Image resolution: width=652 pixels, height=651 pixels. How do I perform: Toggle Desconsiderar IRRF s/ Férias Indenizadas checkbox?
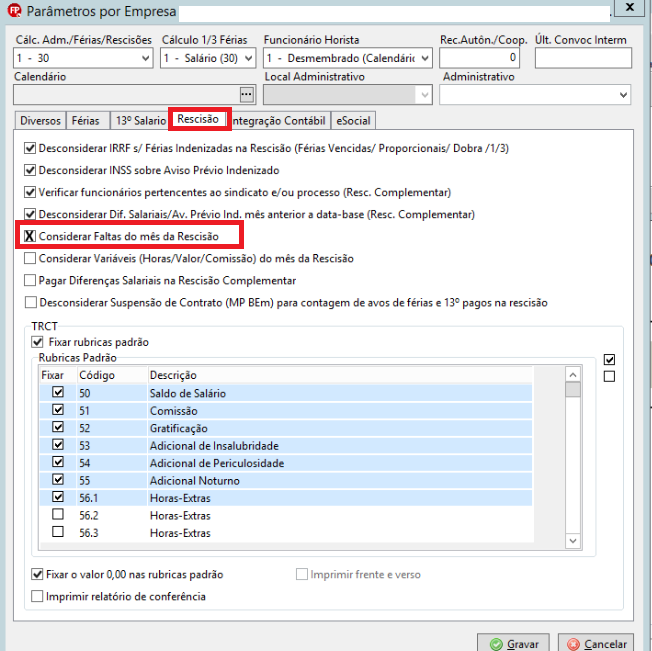pos(30,148)
